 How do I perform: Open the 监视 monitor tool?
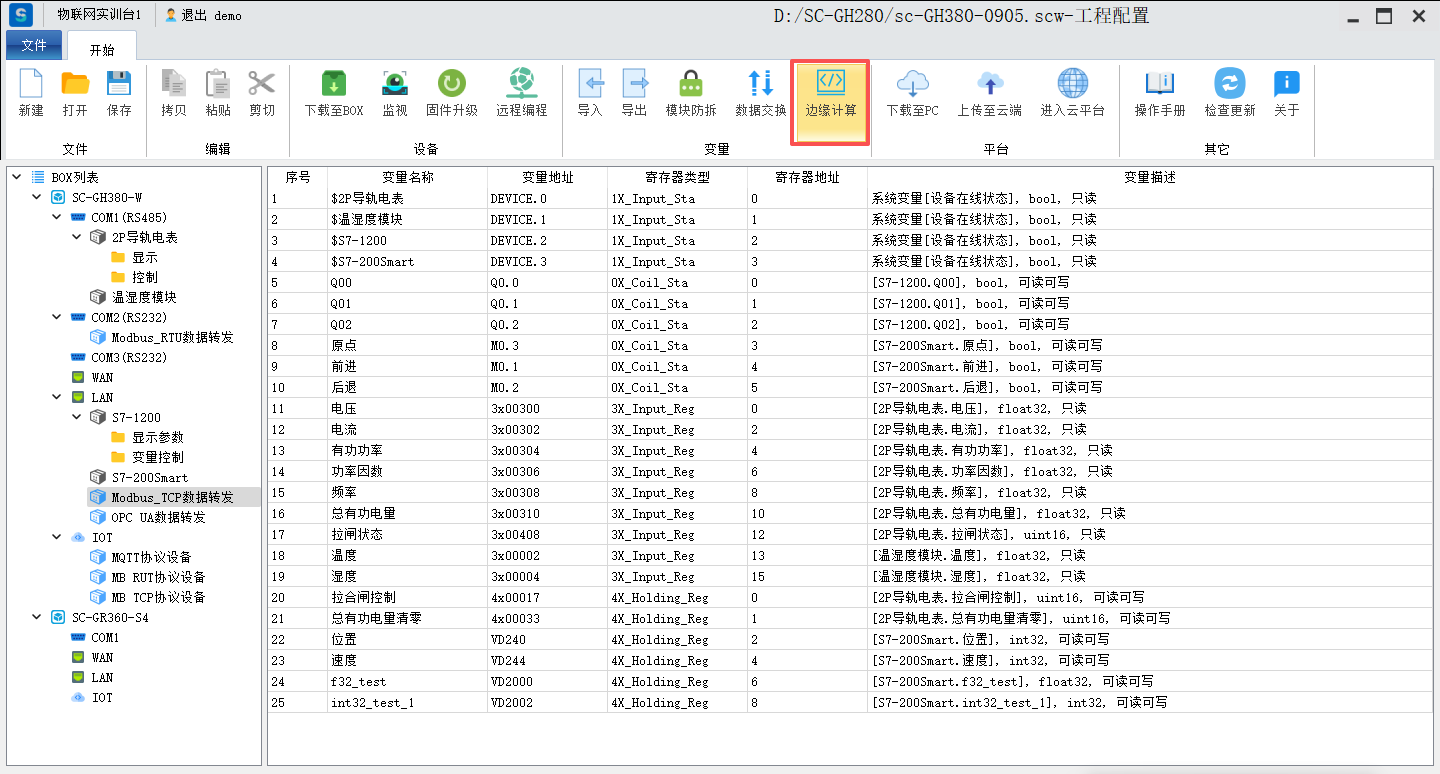394,84
